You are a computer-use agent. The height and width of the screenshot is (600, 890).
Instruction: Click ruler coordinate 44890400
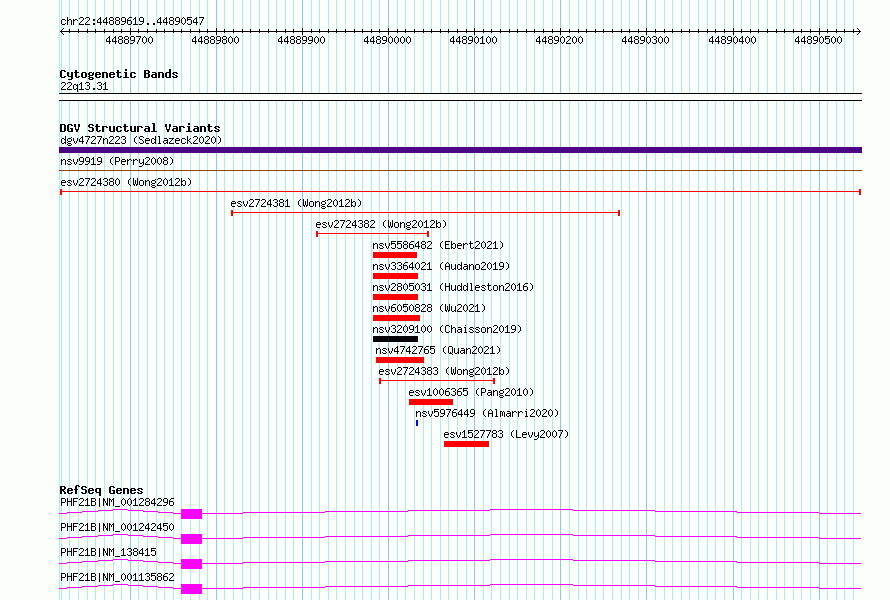(x=732, y=40)
